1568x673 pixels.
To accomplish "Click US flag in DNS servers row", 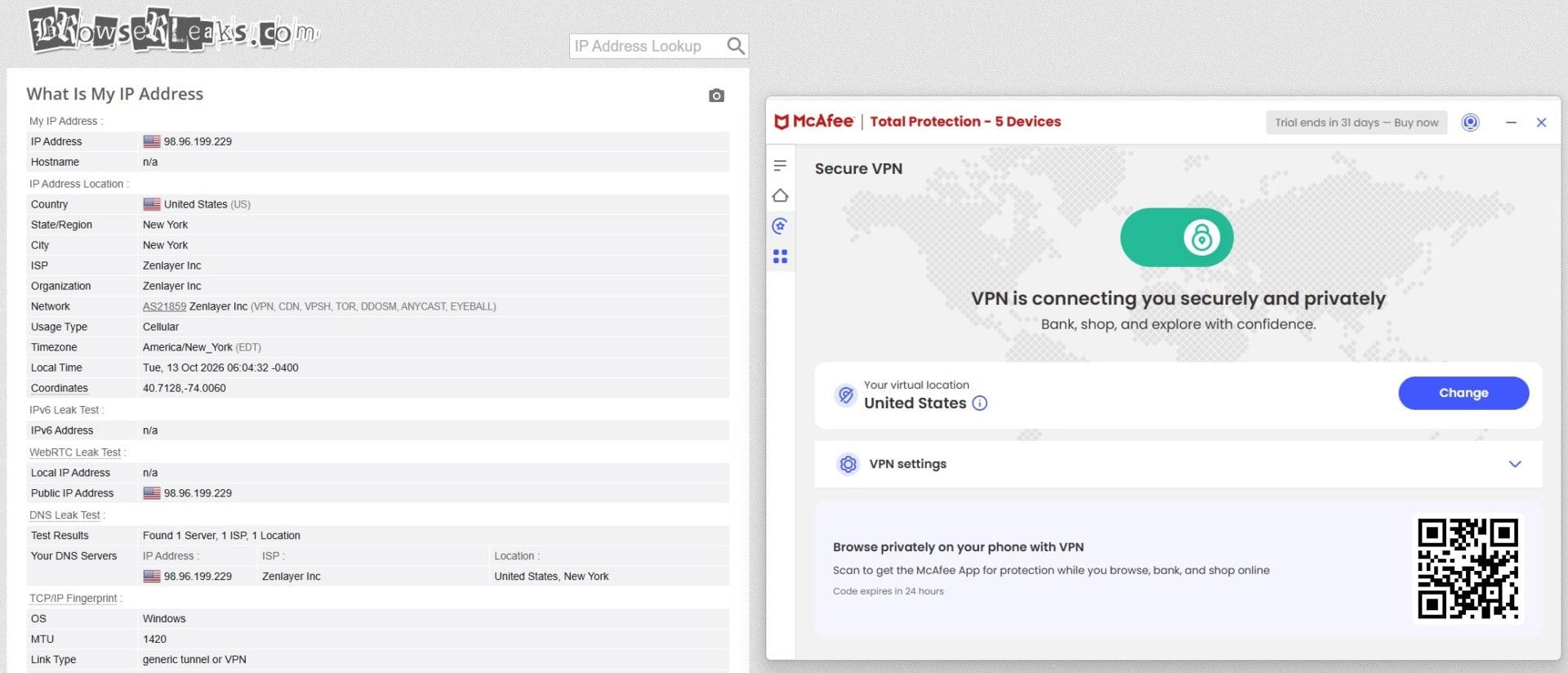I will tap(152, 576).
